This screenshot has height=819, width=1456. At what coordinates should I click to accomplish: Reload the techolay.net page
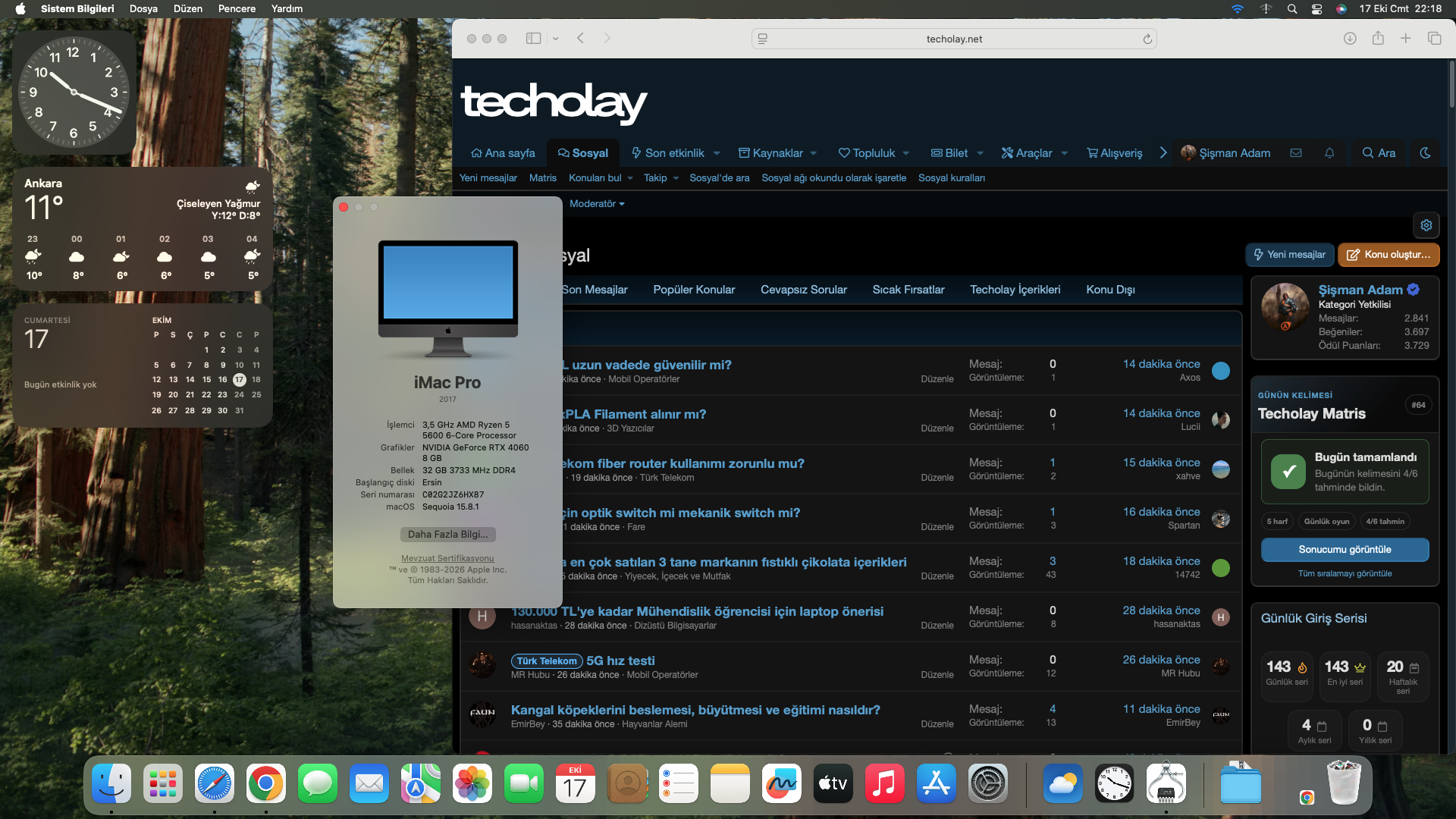click(x=1147, y=39)
